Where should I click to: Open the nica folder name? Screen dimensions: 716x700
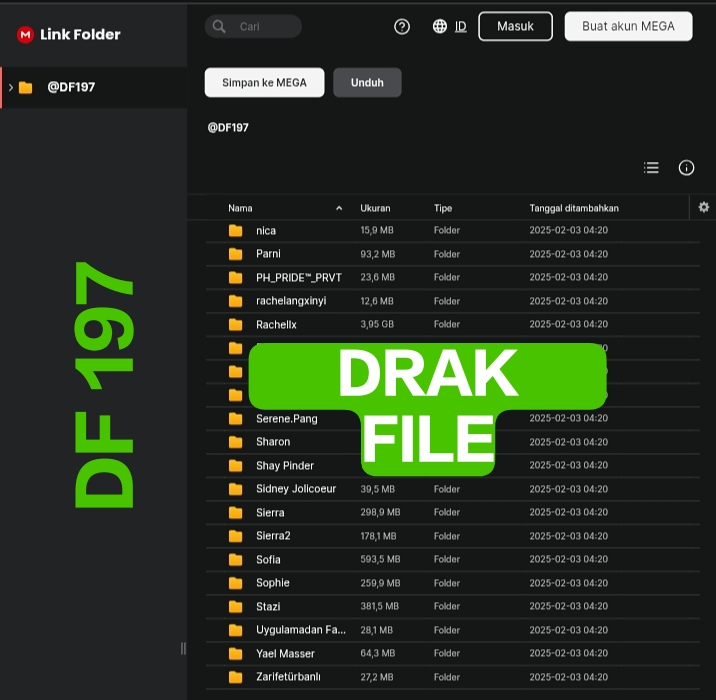(x=266, y=231)
